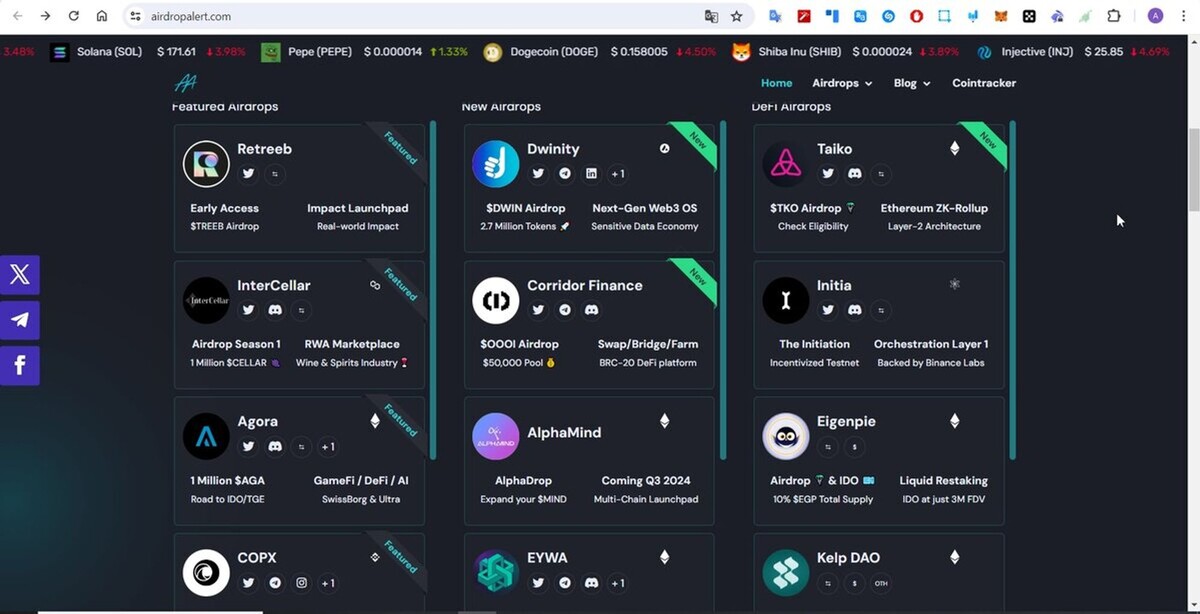Viewport: 1200px width, 614px height.
Task: Open the Cointracker menu item
Action: tap(984, 83)
